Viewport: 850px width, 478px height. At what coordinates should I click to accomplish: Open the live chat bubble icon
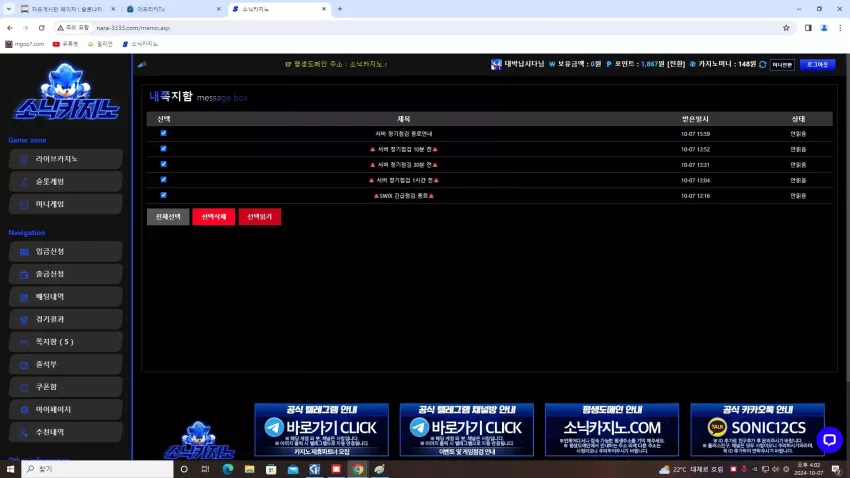[x=829, y=440]
